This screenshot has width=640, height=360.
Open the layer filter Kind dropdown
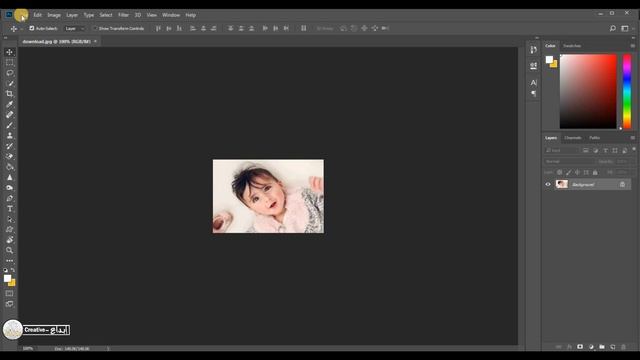pyautogui.click(x=562, y=151)
